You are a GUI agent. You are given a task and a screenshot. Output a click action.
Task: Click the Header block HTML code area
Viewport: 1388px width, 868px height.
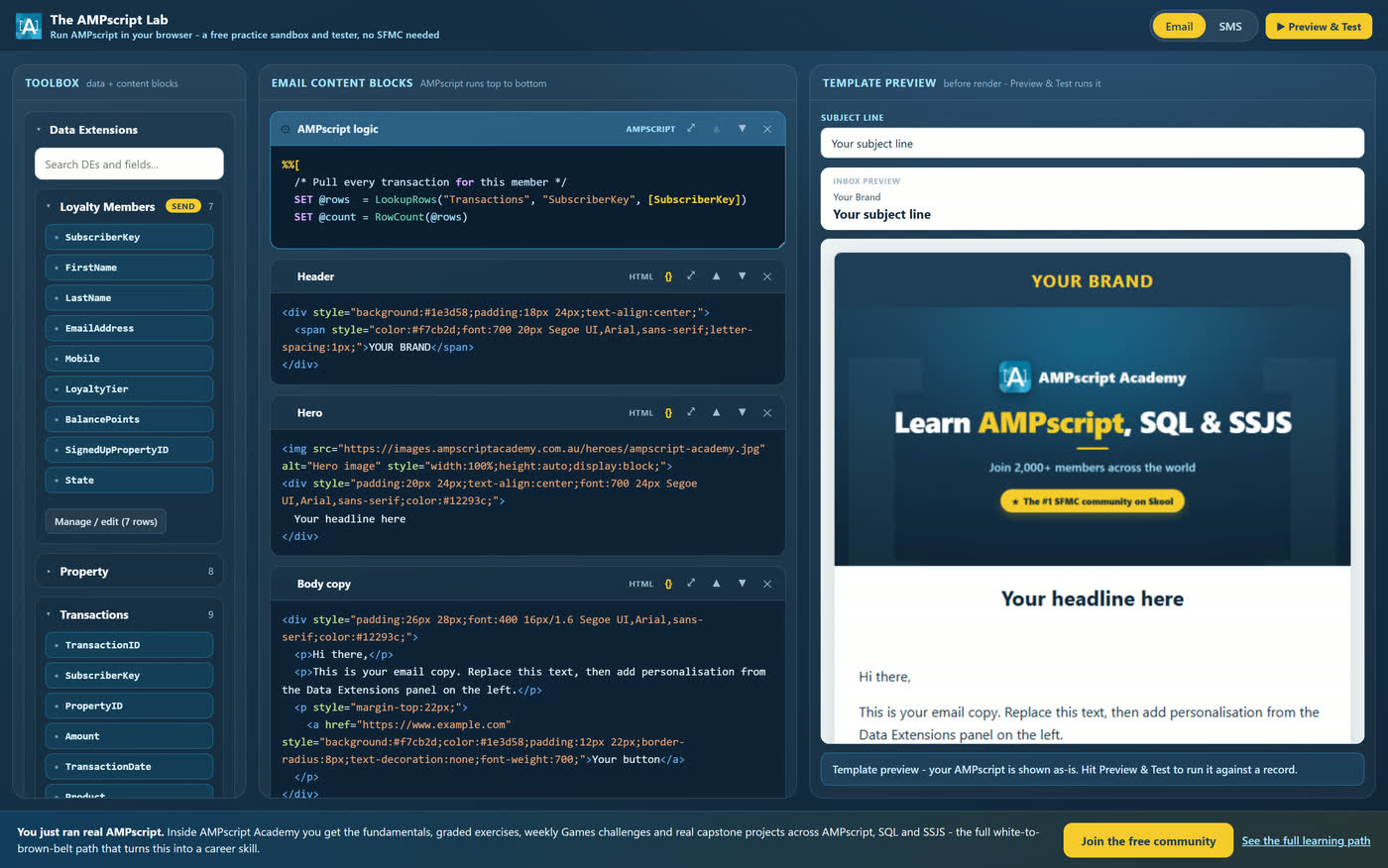(x=527, y=338)
